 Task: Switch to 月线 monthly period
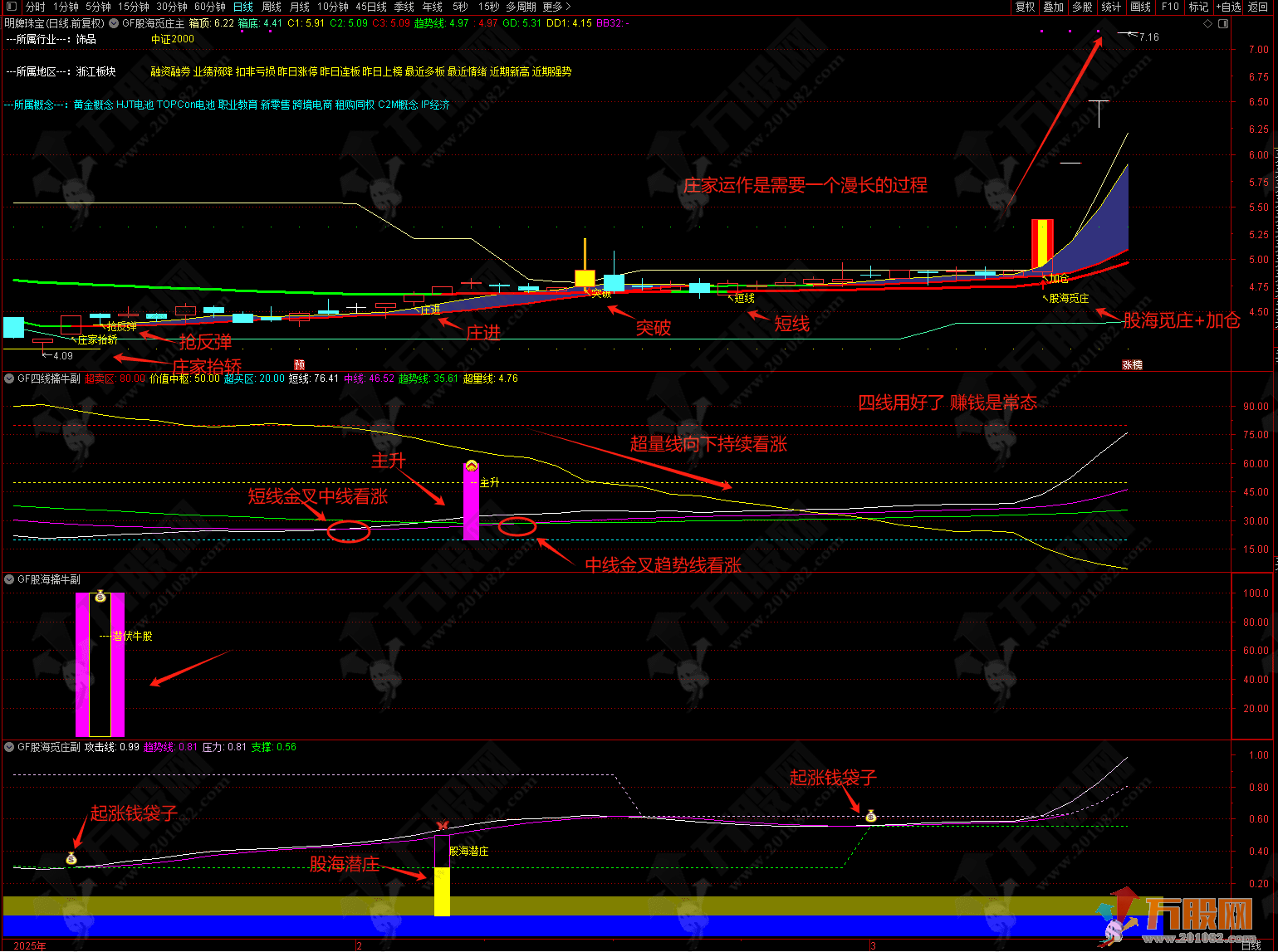[x=300, y=7]
